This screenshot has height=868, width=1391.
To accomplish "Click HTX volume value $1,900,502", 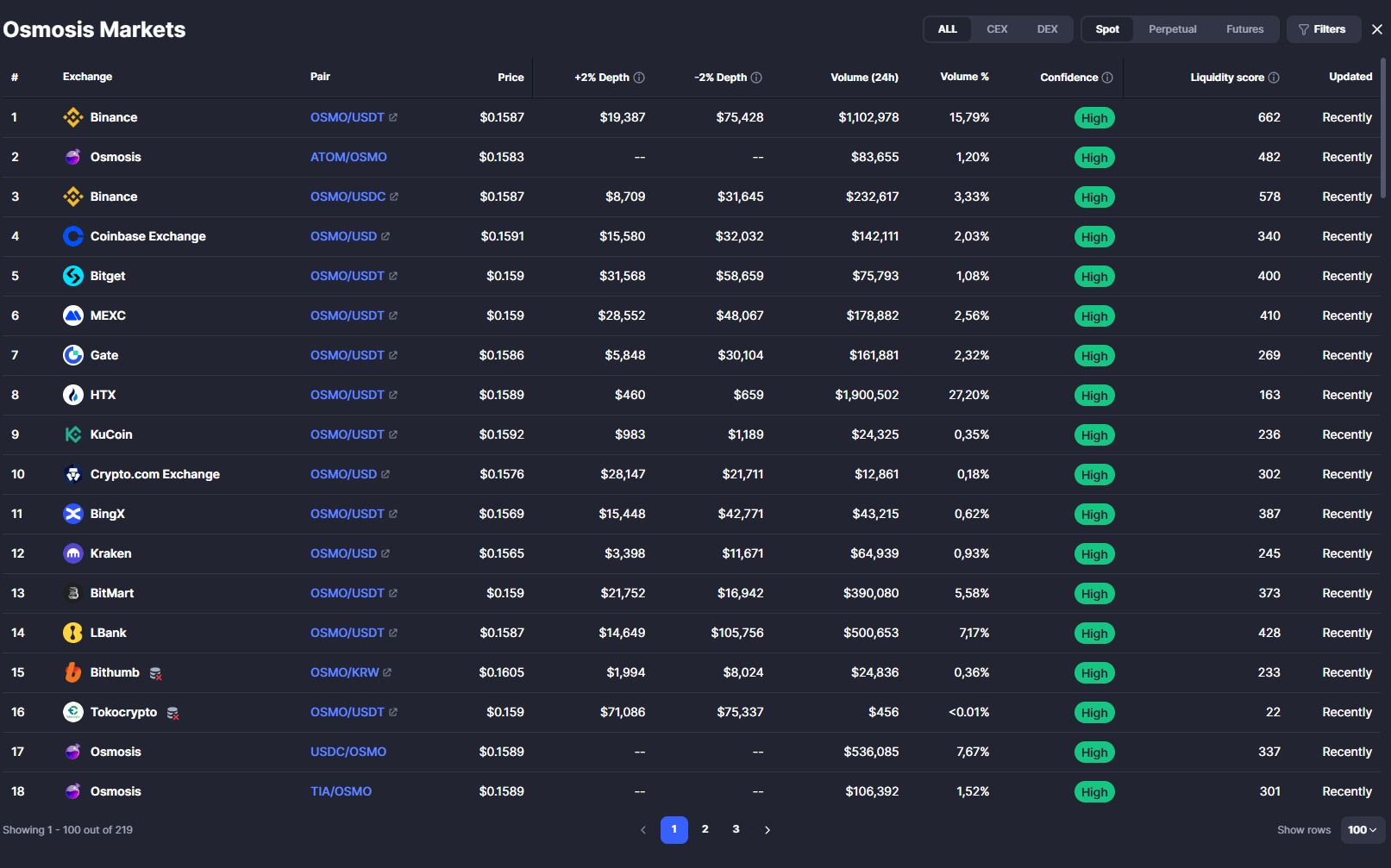I will 867,395.
